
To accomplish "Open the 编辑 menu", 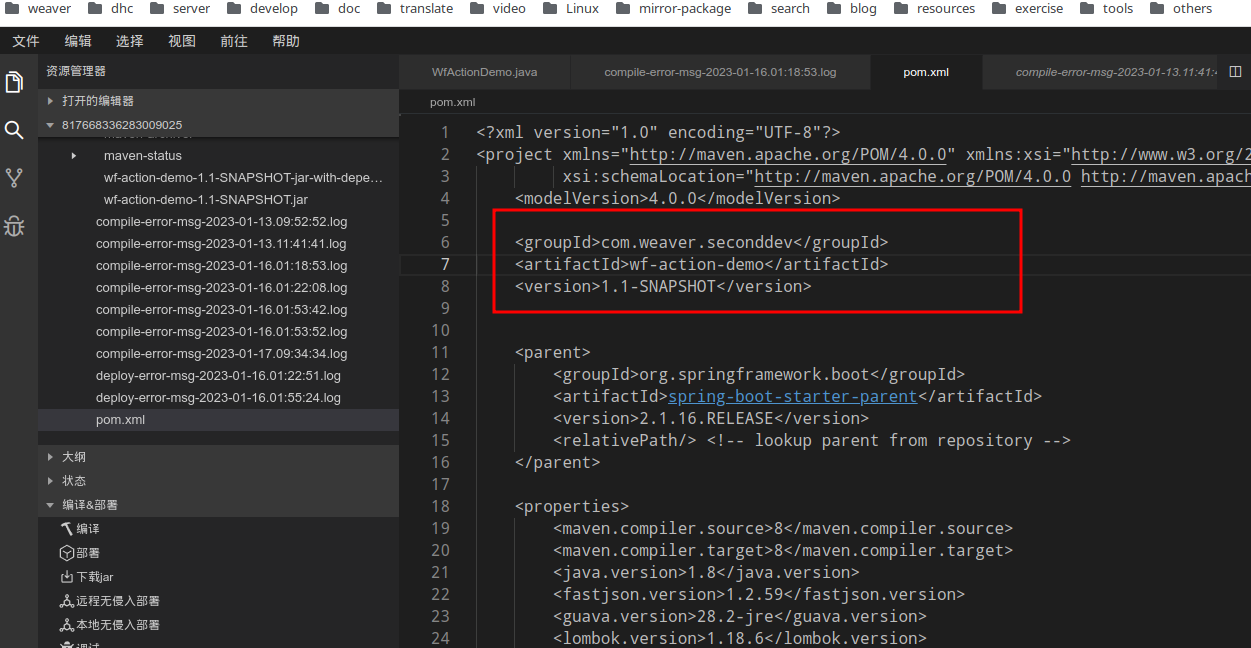I will [x=78, y=41].
